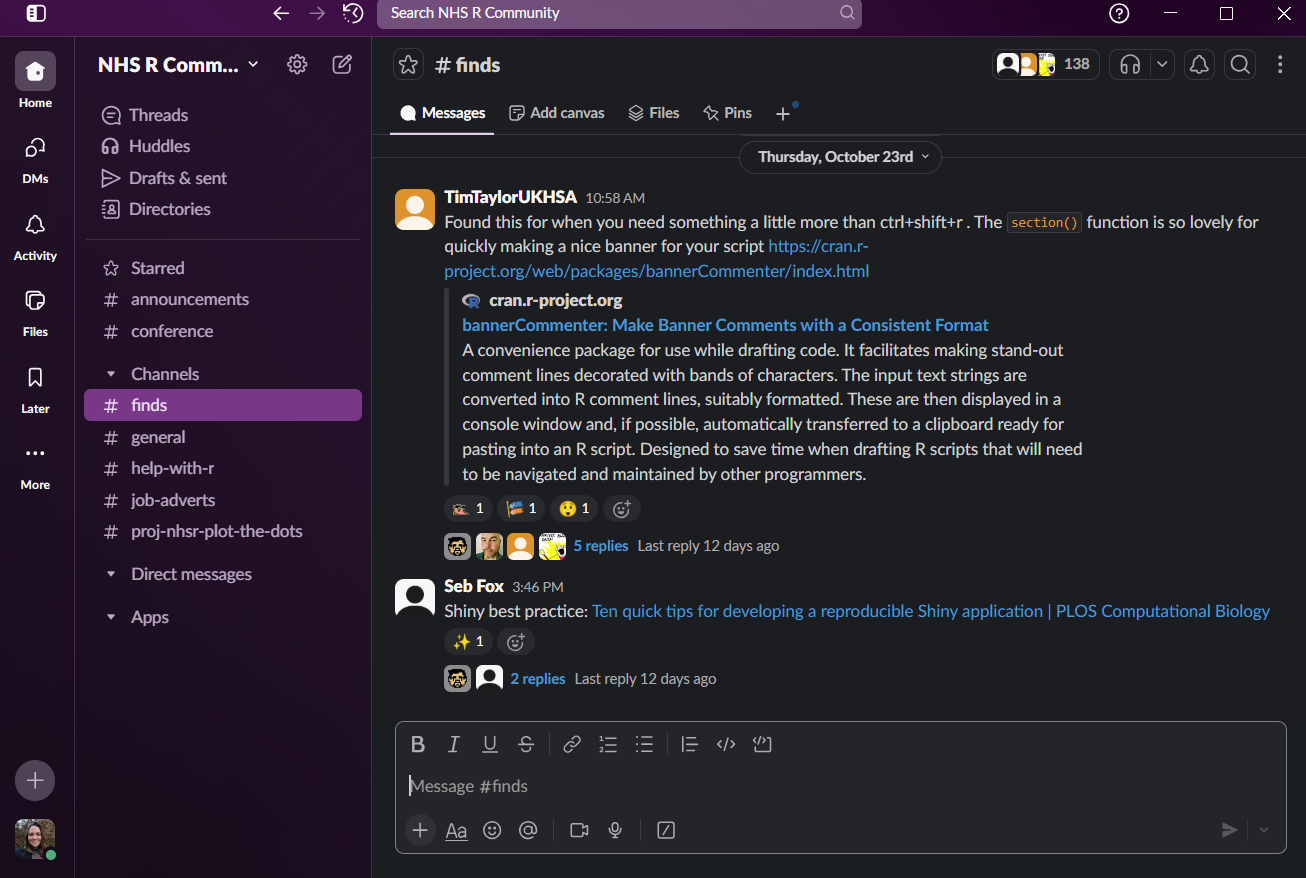Collapse the Channels section

point(111,373)
